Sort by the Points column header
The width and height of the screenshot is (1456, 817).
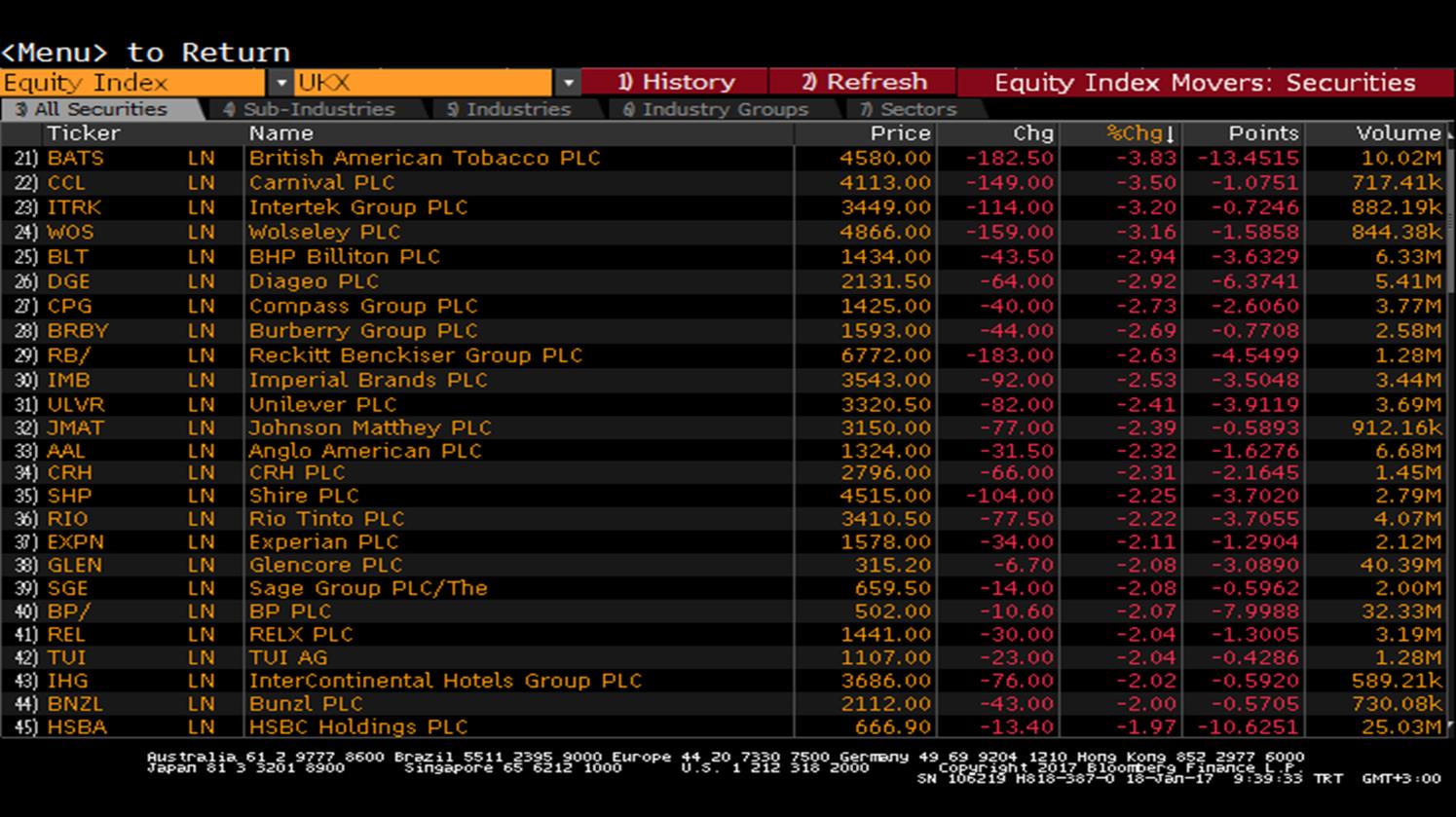(1263, 133)
